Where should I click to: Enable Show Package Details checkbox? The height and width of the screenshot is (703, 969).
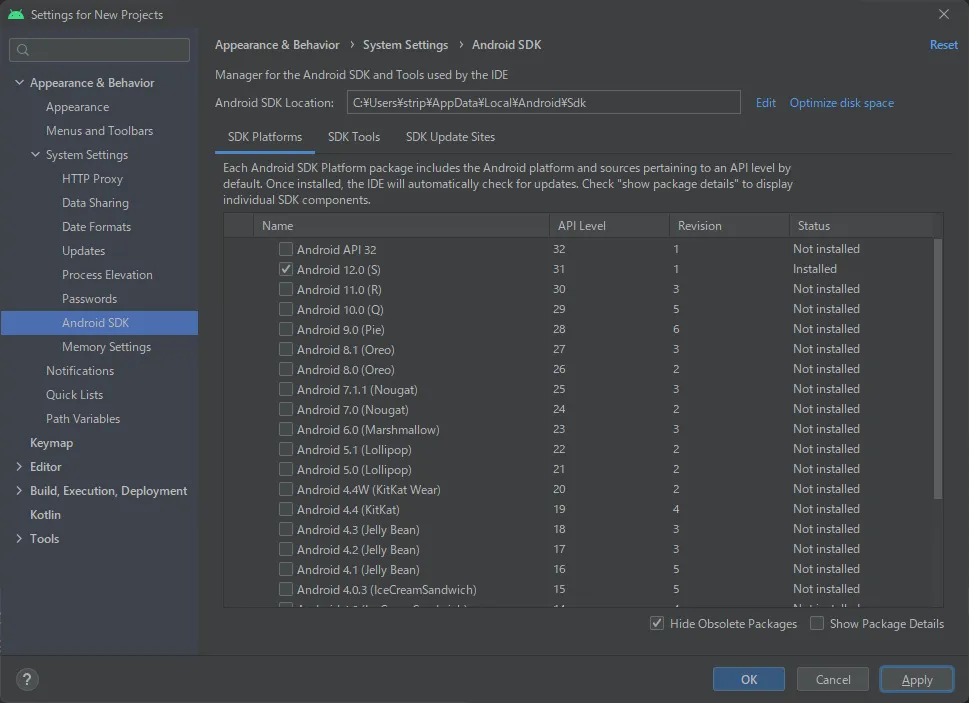[x=817, y=623]
